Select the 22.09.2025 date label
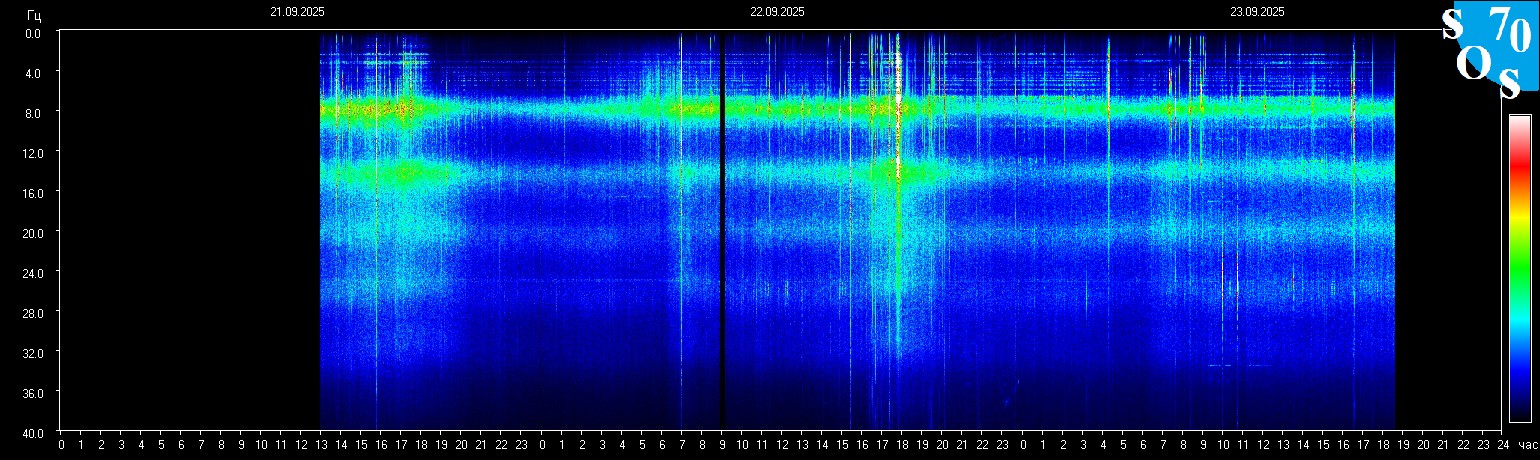The height and width of the screenshot is (460, 1540). pos(777,12)
